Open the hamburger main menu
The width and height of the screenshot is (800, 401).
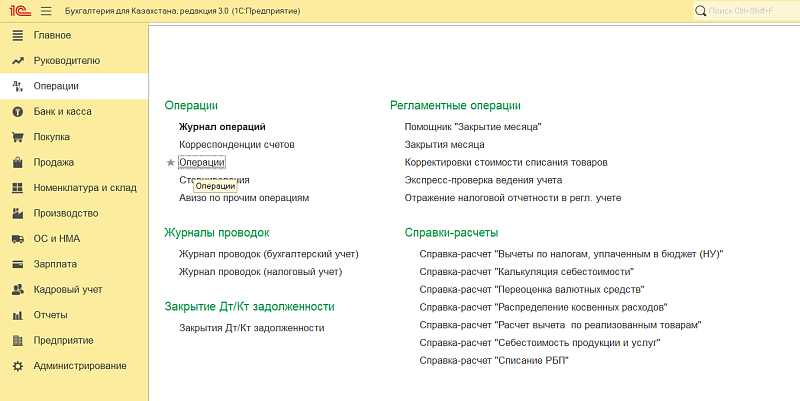[46, 10]
